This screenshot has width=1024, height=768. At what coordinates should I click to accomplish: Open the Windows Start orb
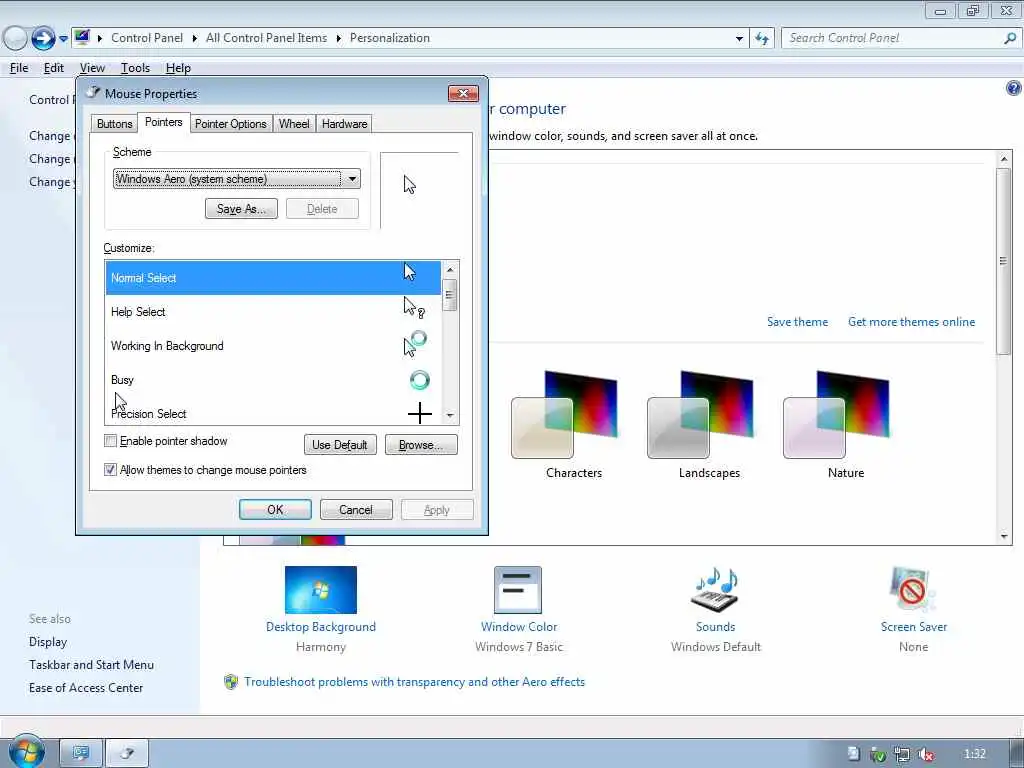27,752
